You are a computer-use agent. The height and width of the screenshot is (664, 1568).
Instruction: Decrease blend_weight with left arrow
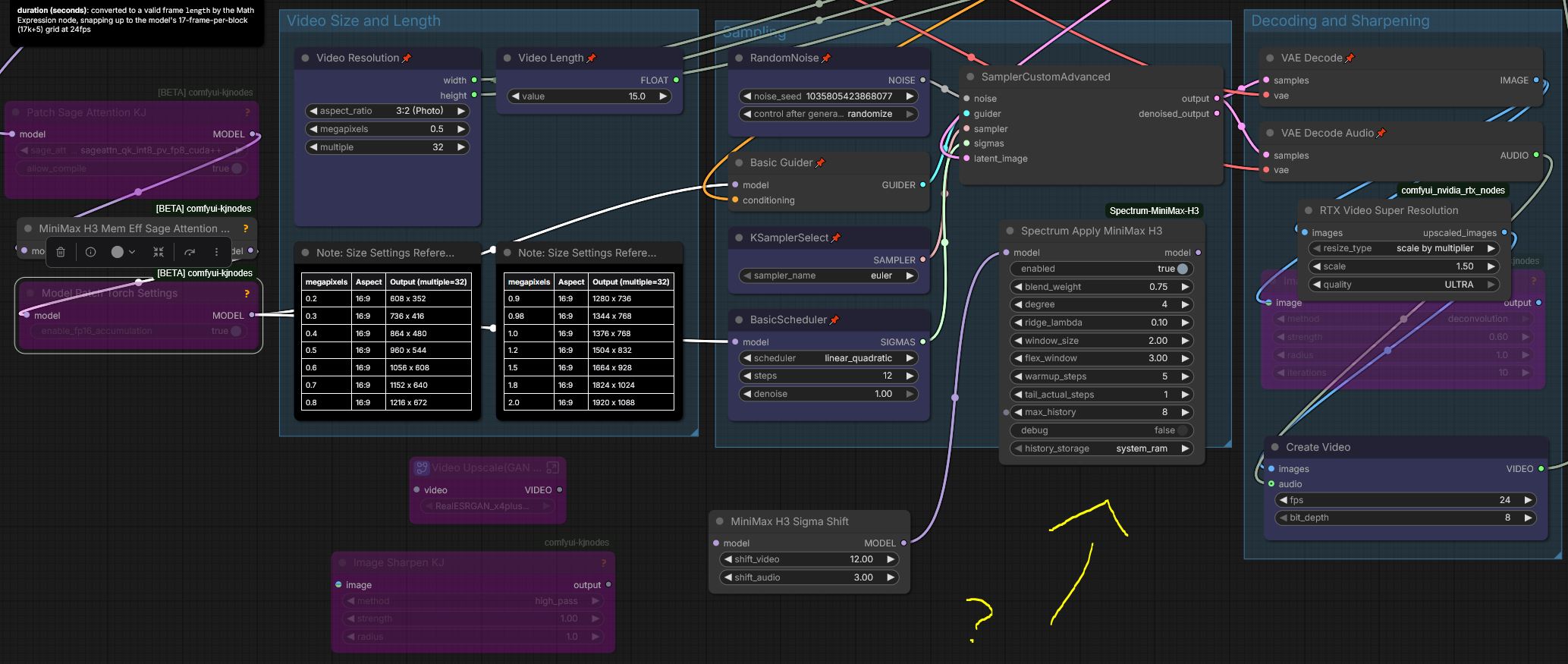point(1018,287)
